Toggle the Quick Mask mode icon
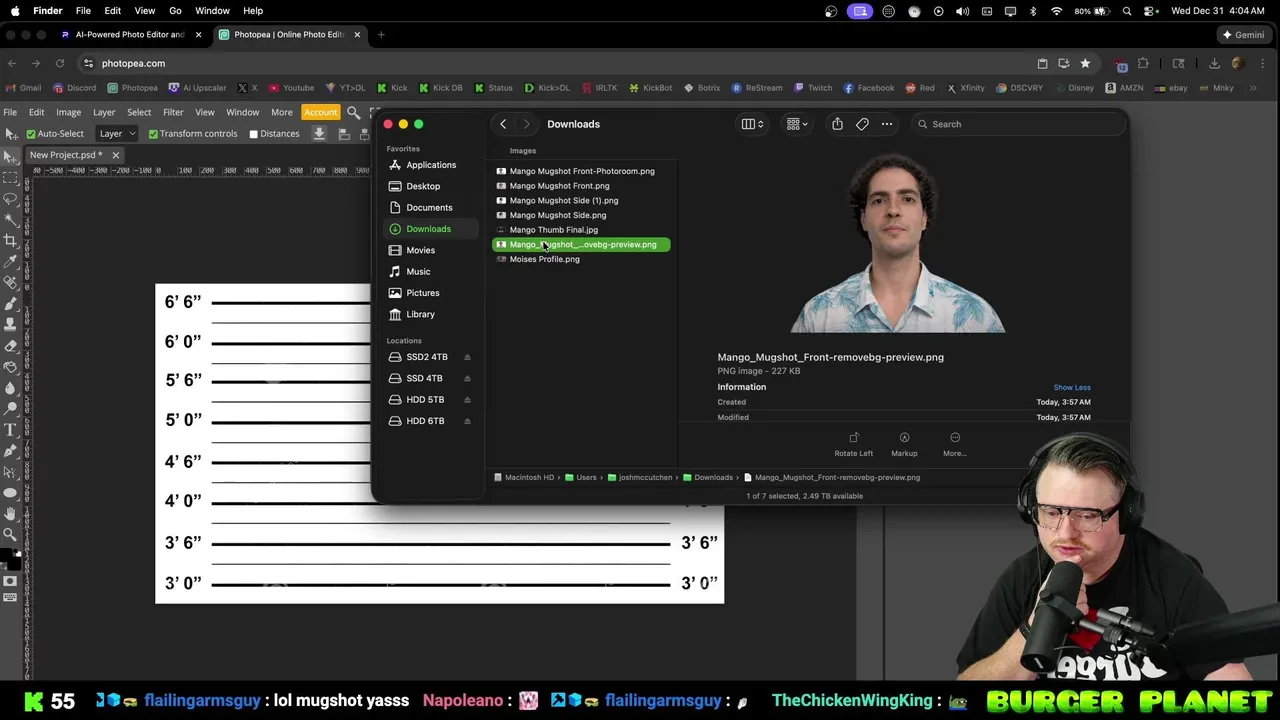The image size is (1280, 720). pos(11,581)
